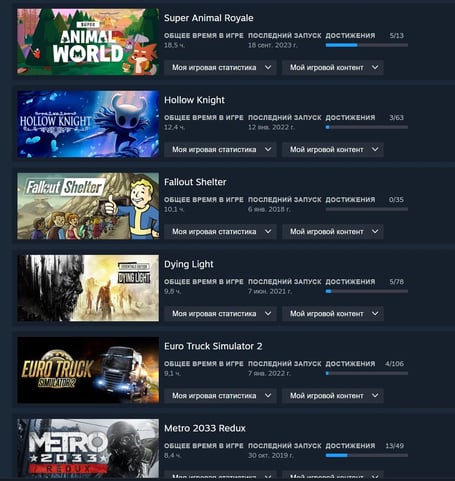The height and width of the screenshot is (481, 455).
Task: Open Hollow Knight game banner image
Action: click(88, 124)
